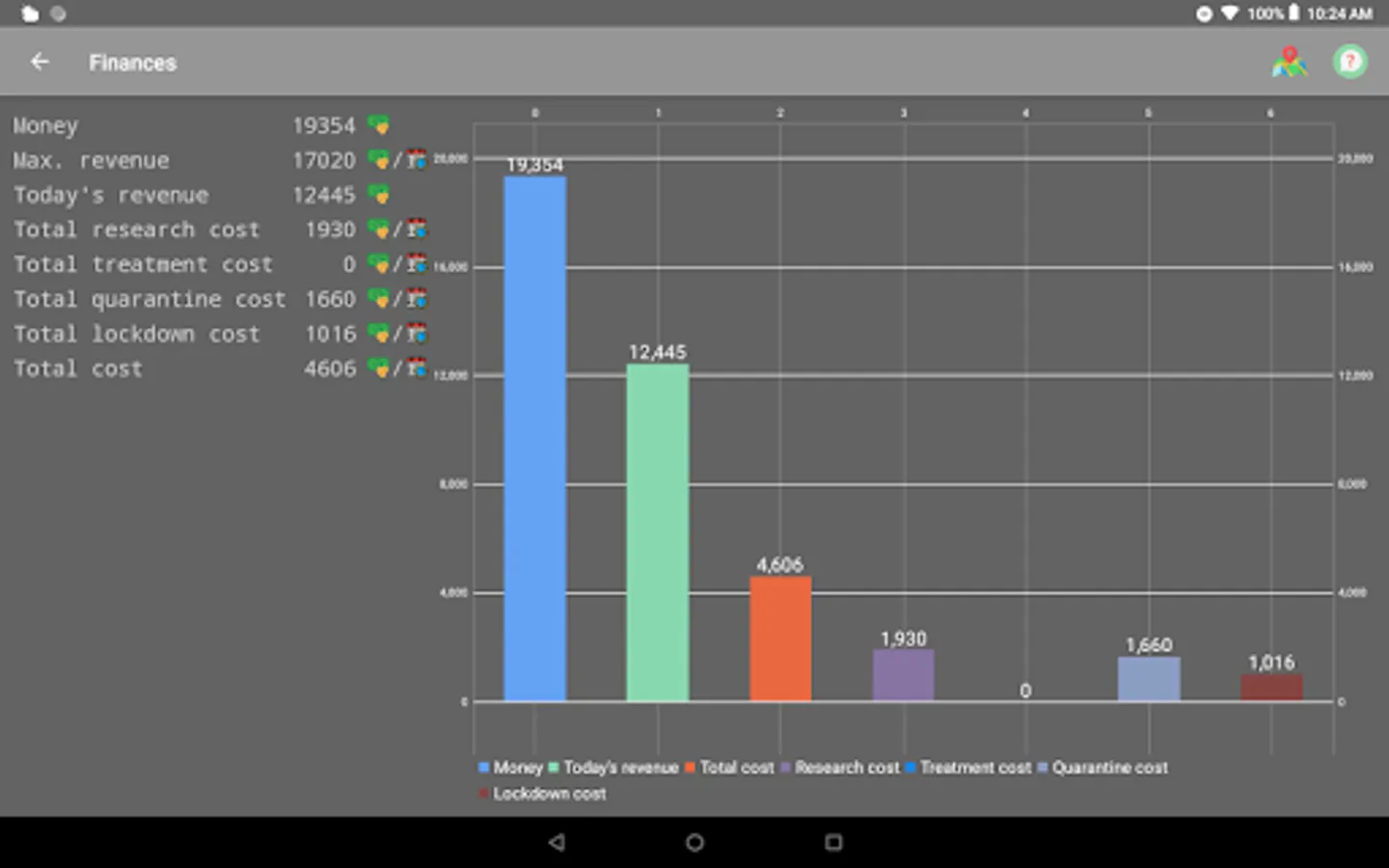
Task: Click the 0 value for Treatment cost bar
Action: (x=1025, y=691)
